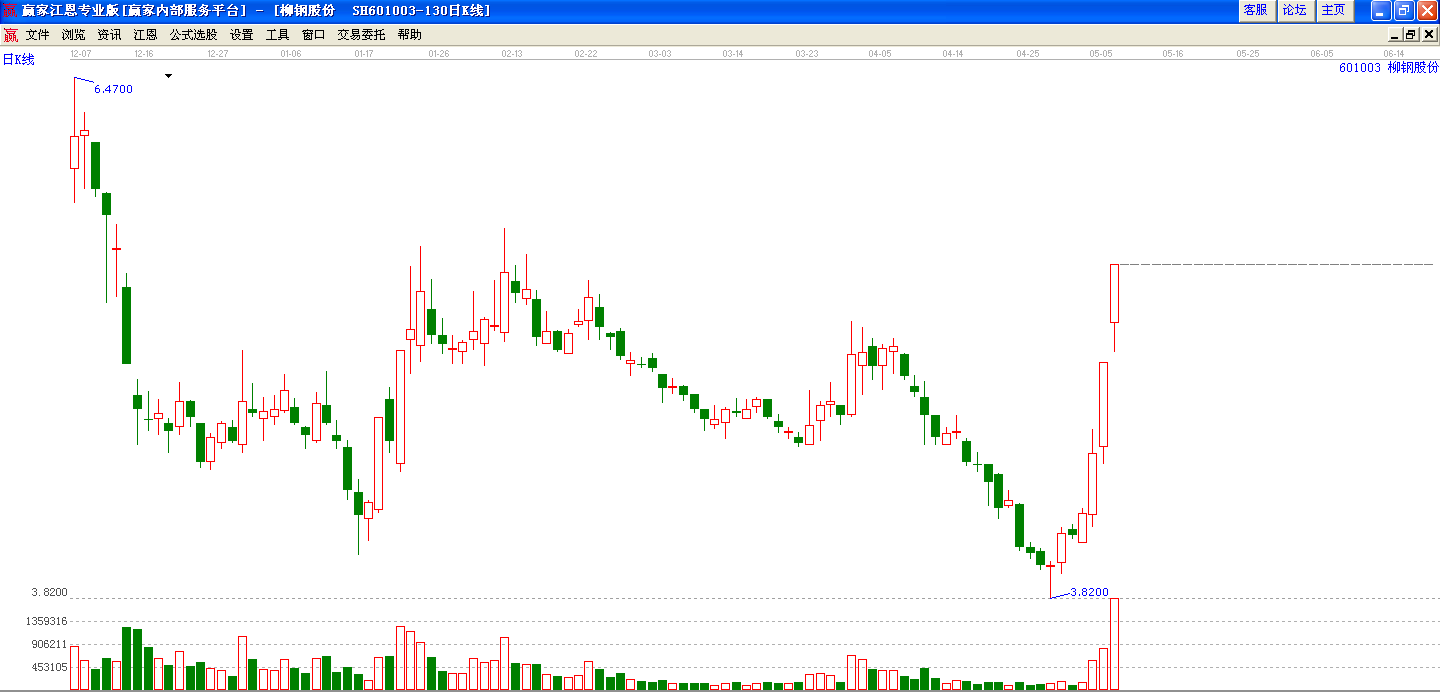Click the 12-07 date on the time axis

point(81,53)
